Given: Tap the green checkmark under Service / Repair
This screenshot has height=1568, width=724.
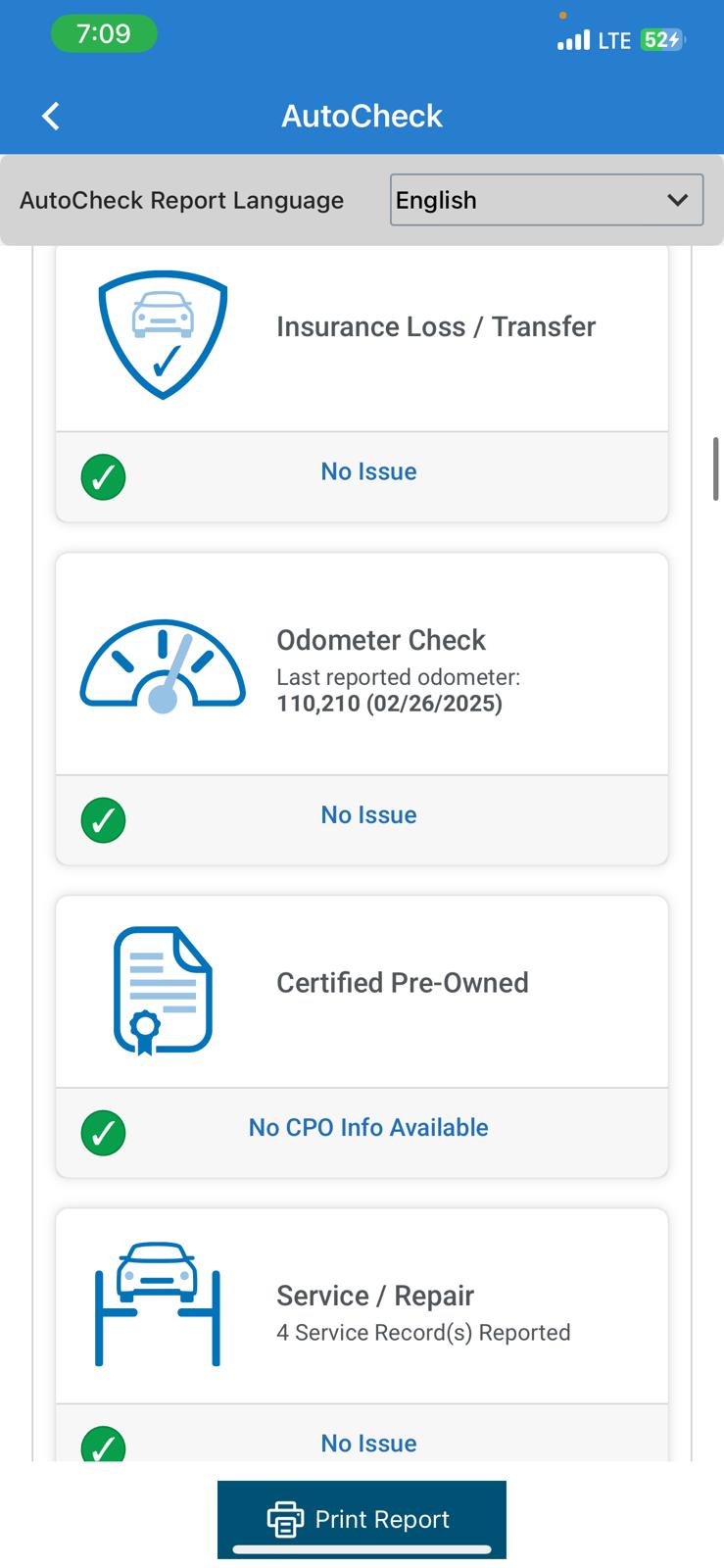Looking at the screenshot, I should (103, 1445).
